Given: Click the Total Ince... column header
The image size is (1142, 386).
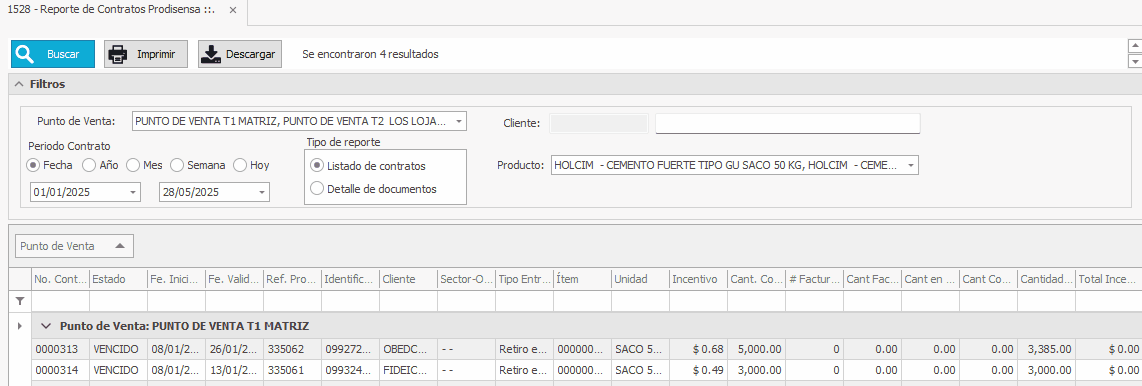Looking at the screenshot, I should coord(1108,279).
